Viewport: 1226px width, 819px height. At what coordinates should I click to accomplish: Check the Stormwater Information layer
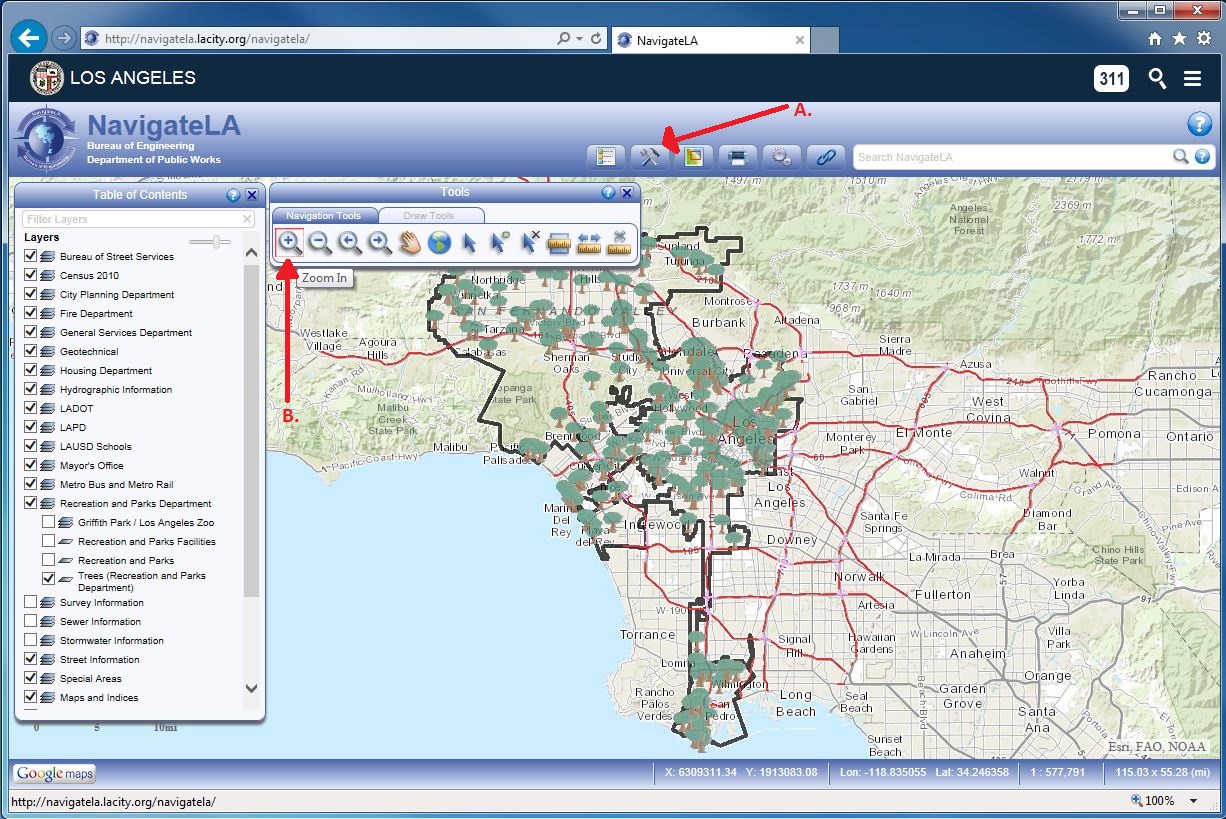30,640
